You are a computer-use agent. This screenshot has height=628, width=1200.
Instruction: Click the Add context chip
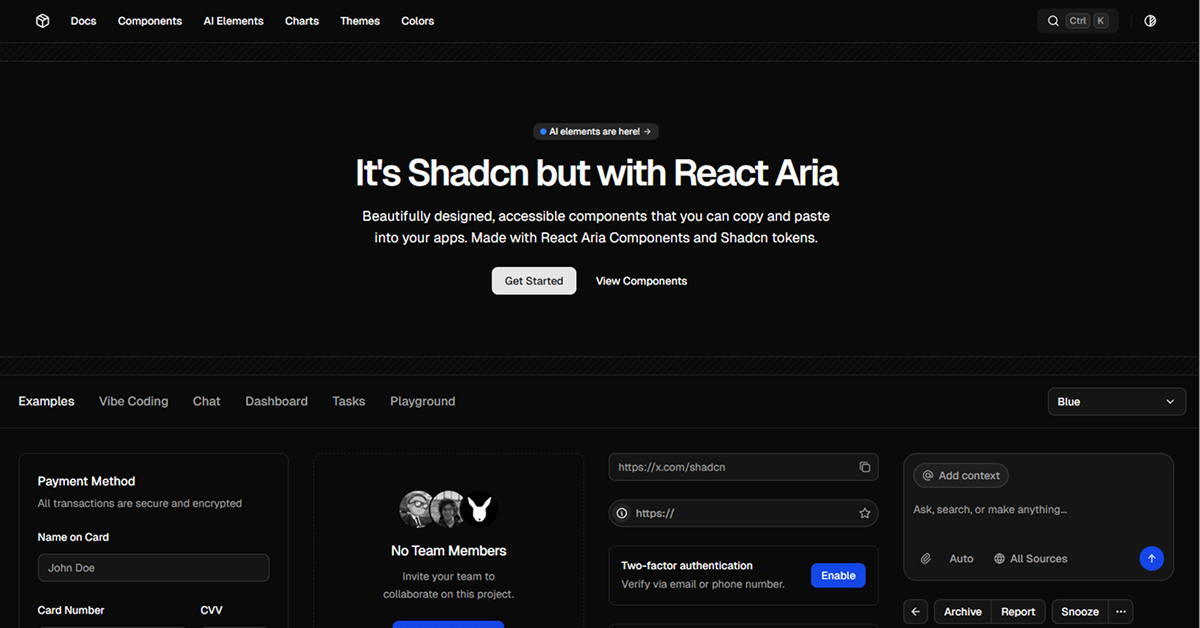click(961, 476)
